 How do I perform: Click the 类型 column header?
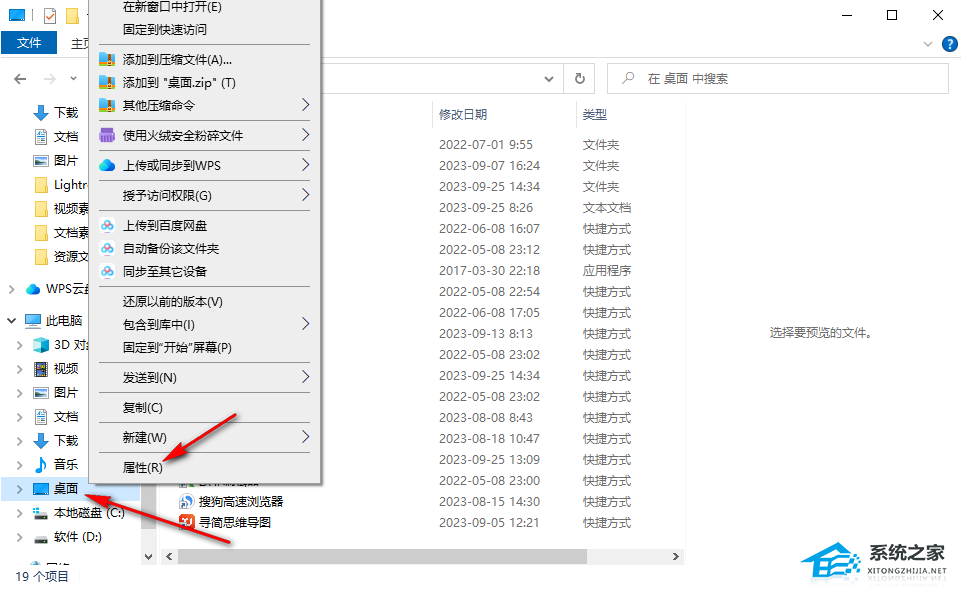595,114
